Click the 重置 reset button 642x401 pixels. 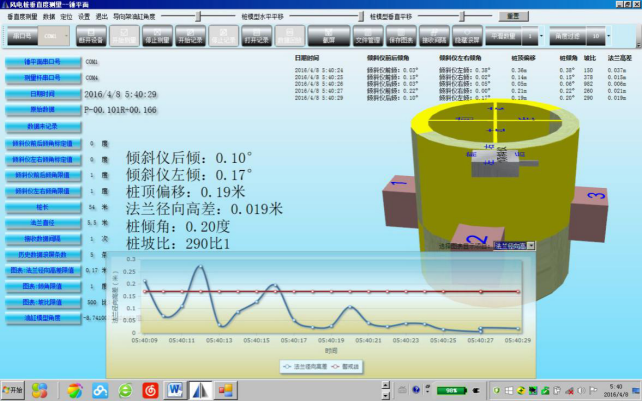(x=513, y=16)
